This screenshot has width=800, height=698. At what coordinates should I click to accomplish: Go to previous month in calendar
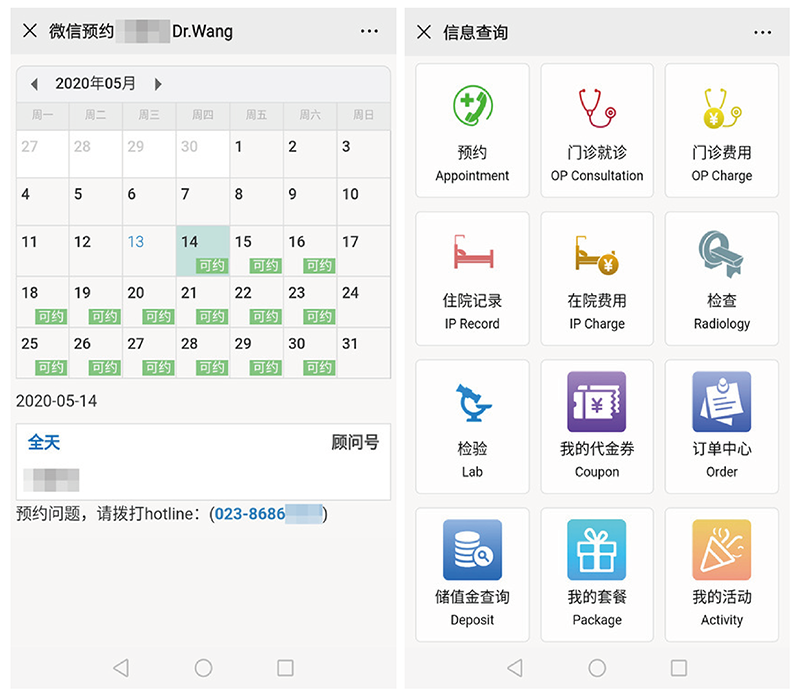pos(34,84)
